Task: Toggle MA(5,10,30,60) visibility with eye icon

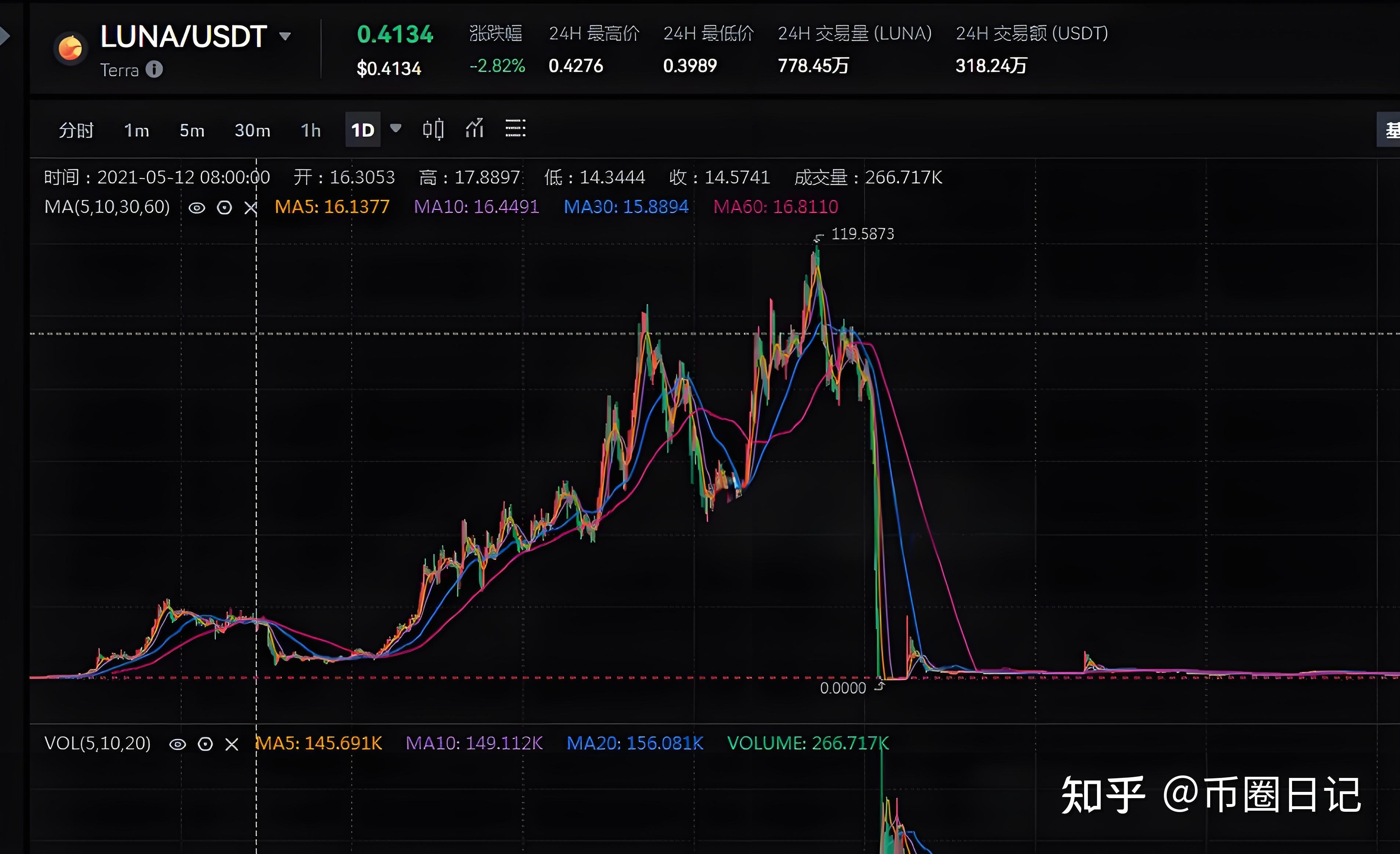Action: (x=197, y=208)
